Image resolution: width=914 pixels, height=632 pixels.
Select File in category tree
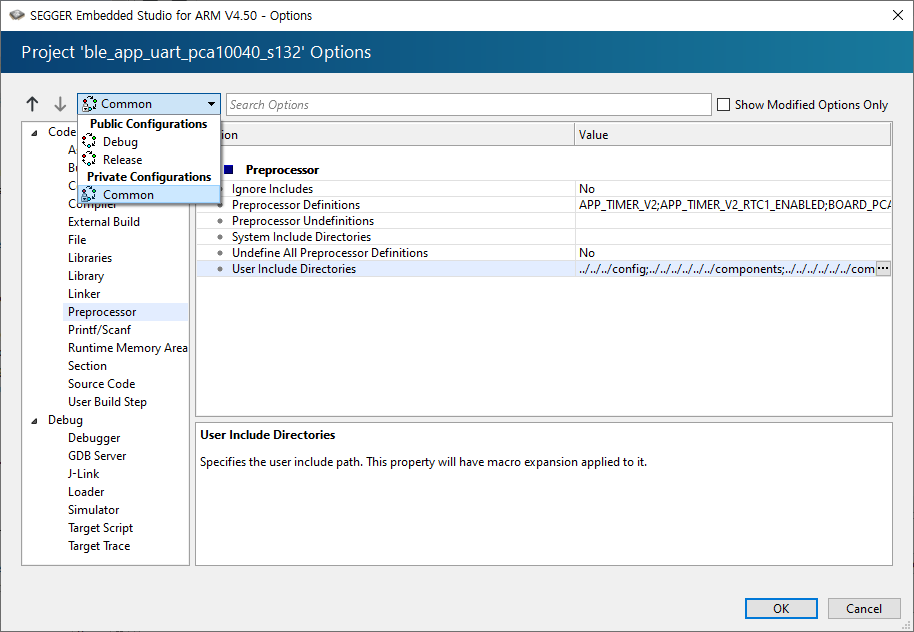pos(77,240)
